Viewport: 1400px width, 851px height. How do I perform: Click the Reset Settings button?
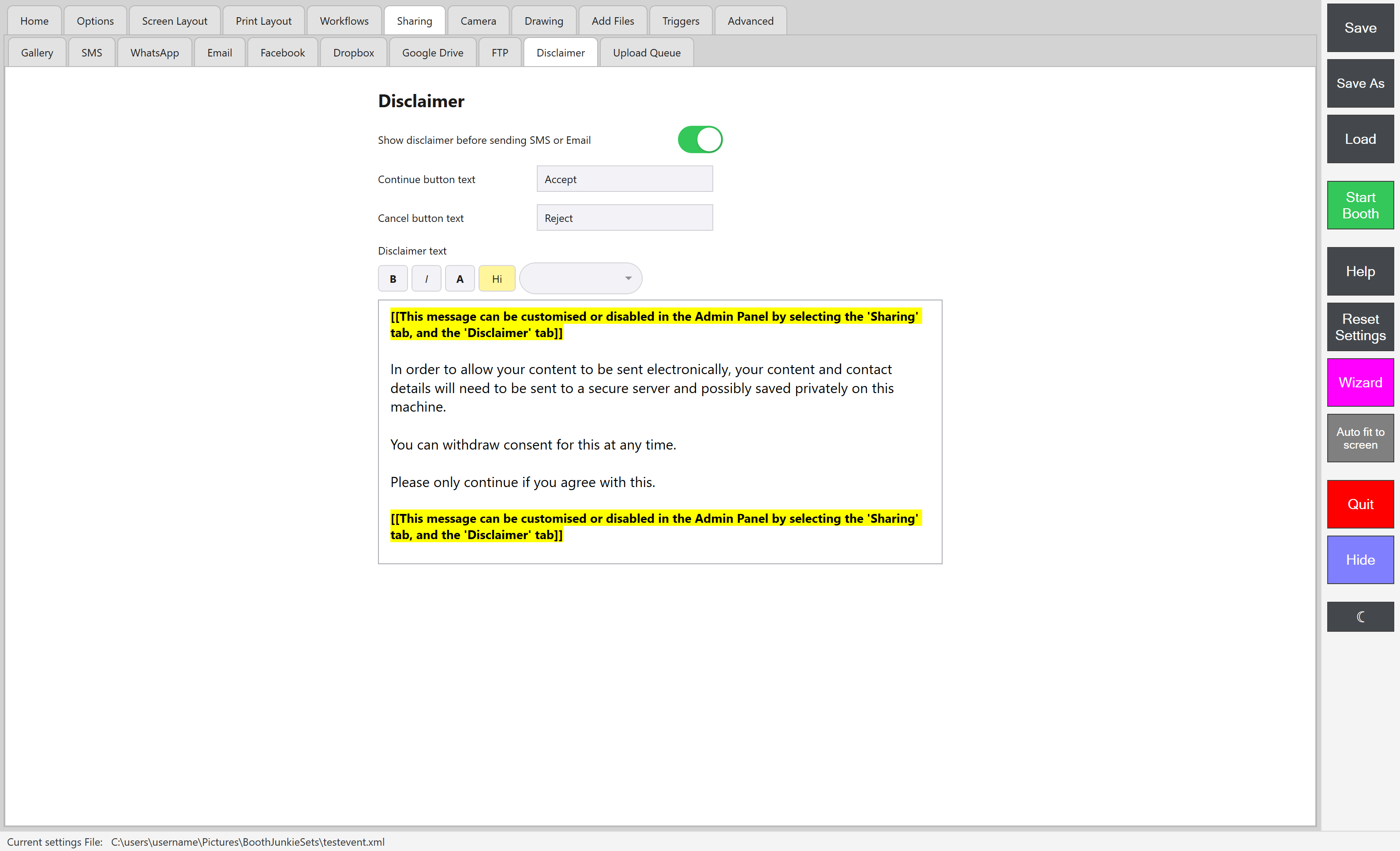pyautogui.click(x=1360, y=327)
